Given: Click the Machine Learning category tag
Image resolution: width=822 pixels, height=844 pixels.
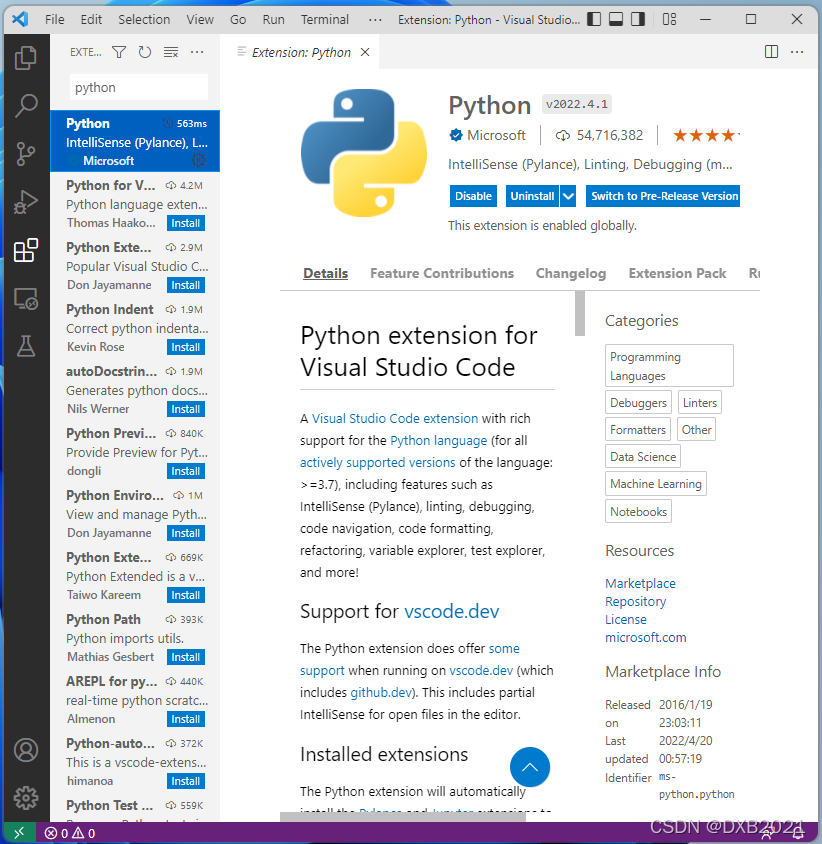Looking at the screenshot, I should coord(656,483).
